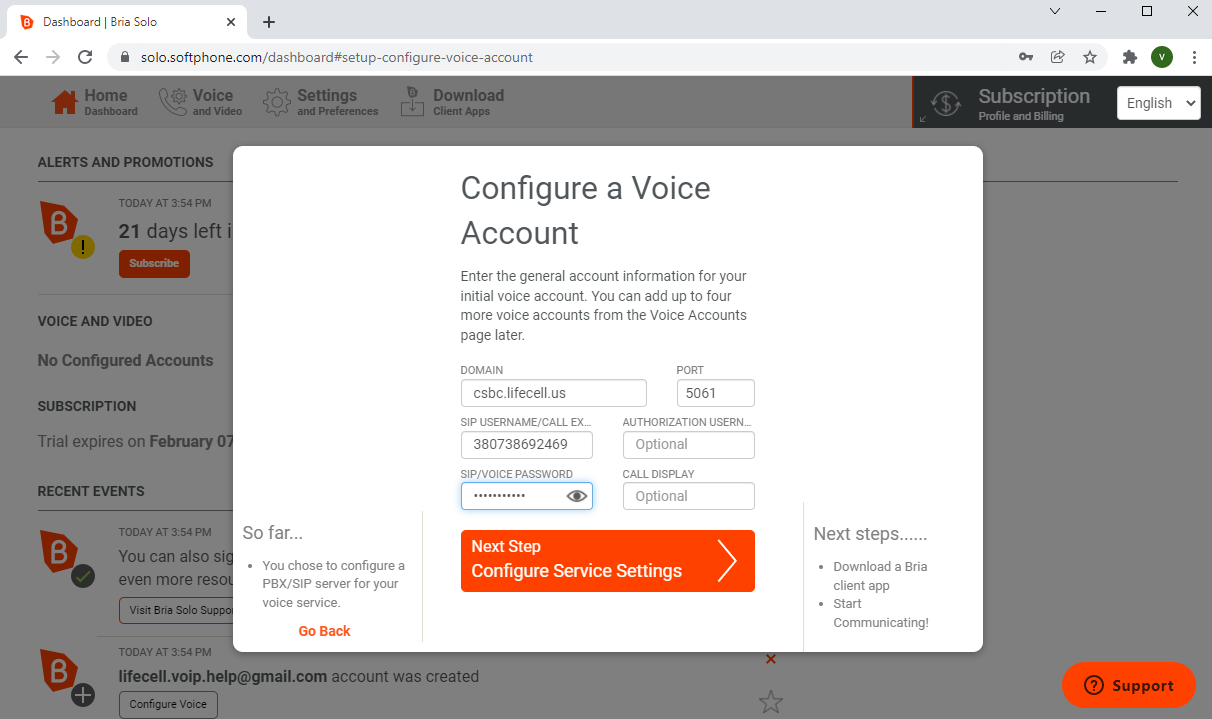Open the browser Extensions puzzle icon

pos(1130,57)
